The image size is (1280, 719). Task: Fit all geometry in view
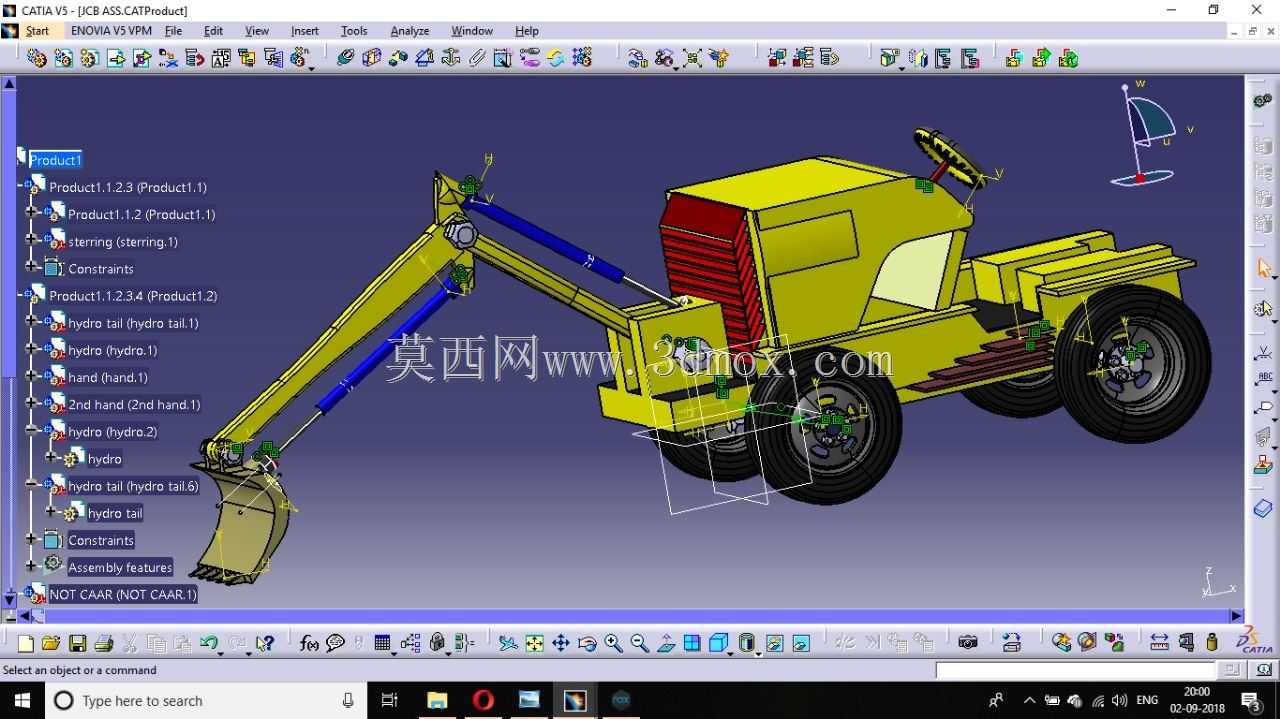(x=534, y=643)
